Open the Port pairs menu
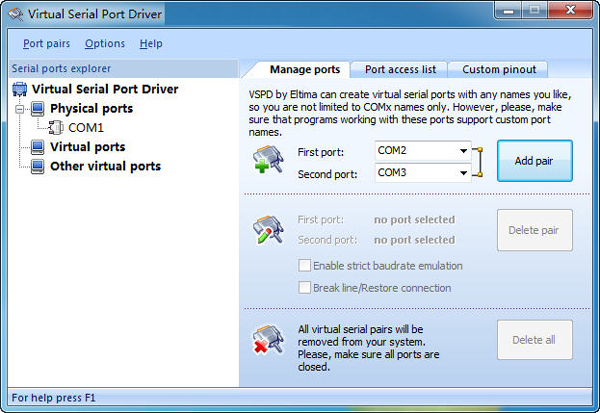The image size is (600, 413). pyautogui.click(x=47, y=43)
